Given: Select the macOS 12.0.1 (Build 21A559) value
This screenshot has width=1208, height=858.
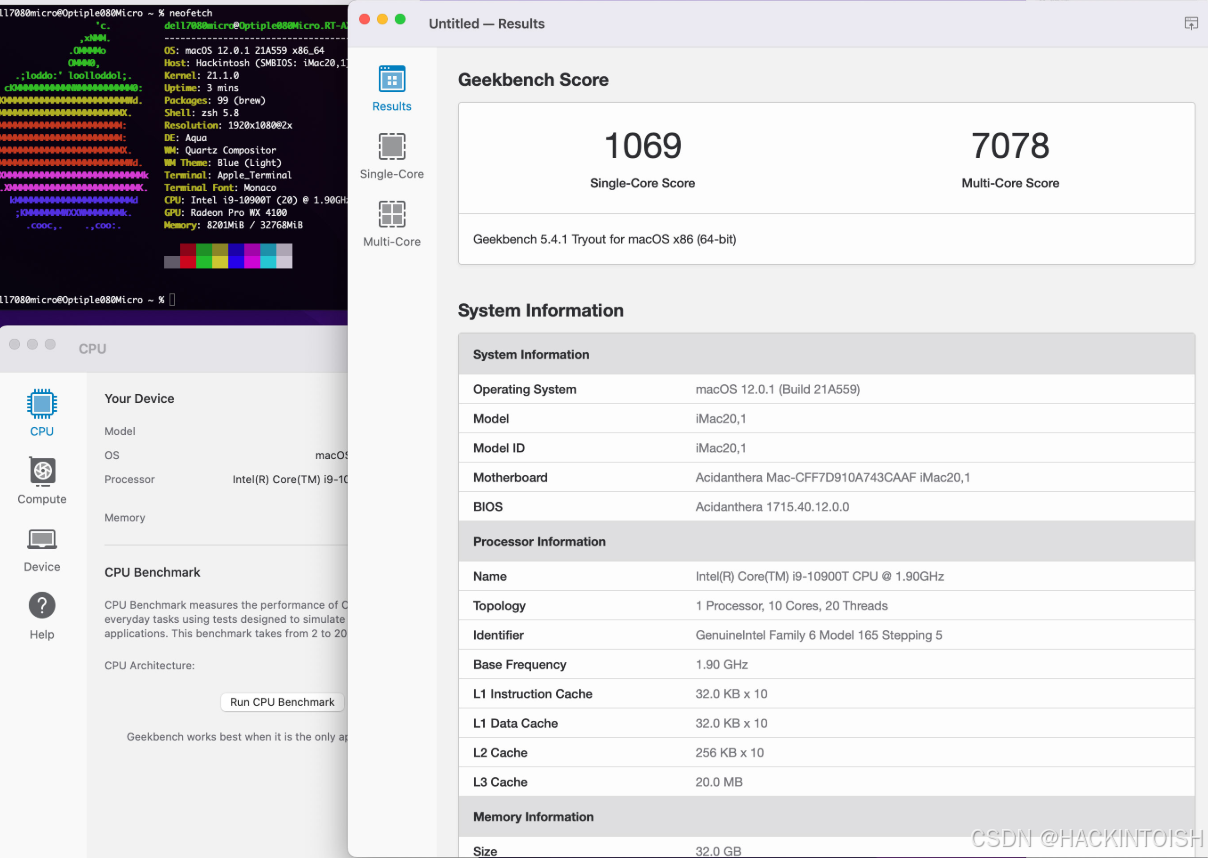Looking at the screenshot, I should tap(777, 389).
